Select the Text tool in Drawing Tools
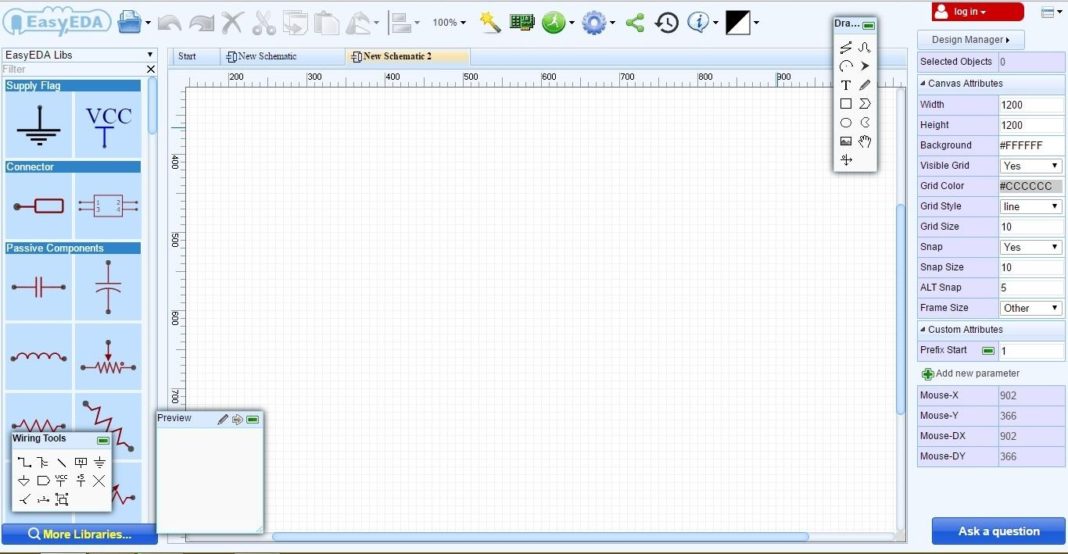The image size is (1068, 554). click(846, 85)
